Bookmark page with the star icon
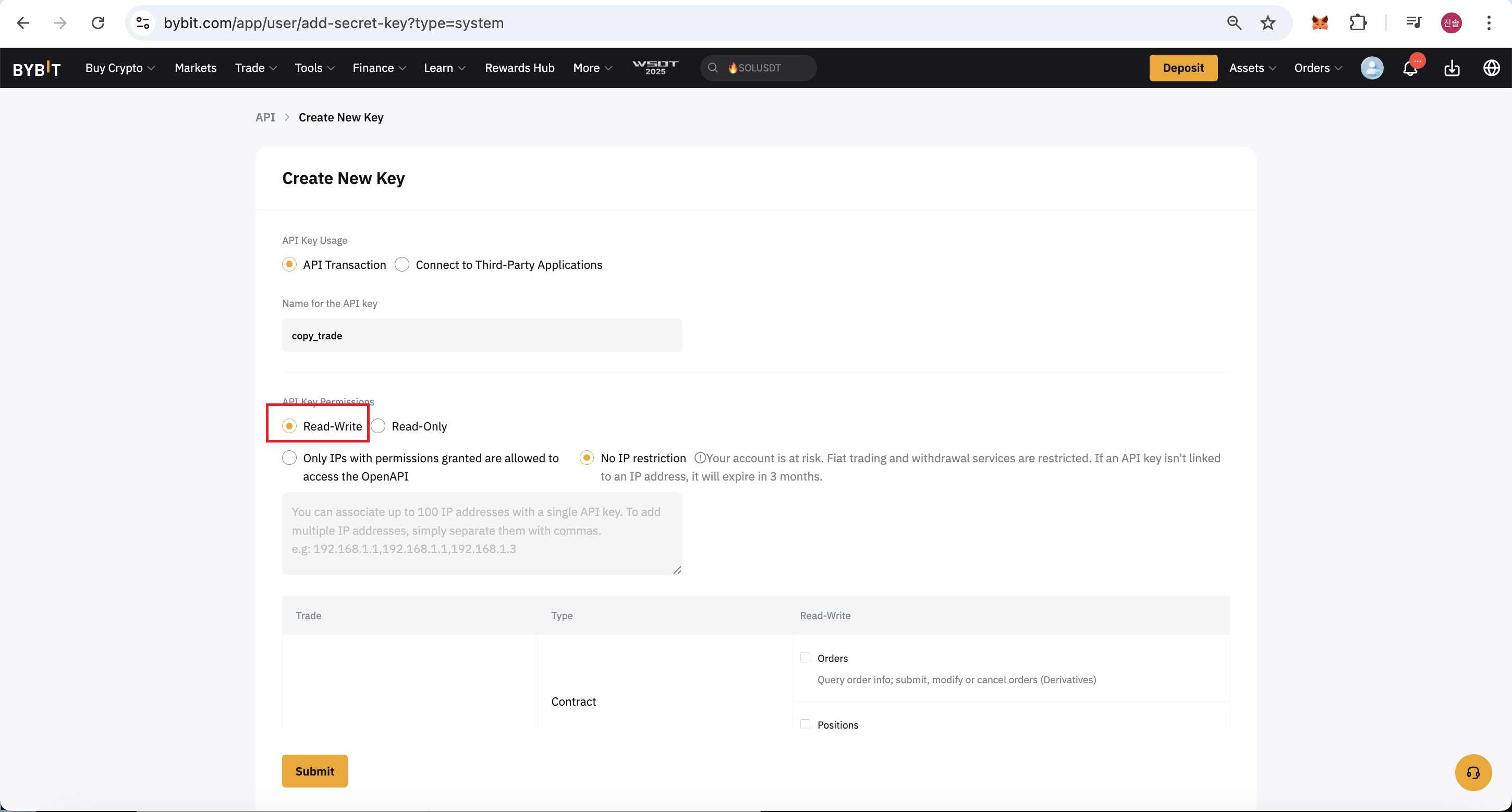The image size is (1512, 812). point(1268,23)
